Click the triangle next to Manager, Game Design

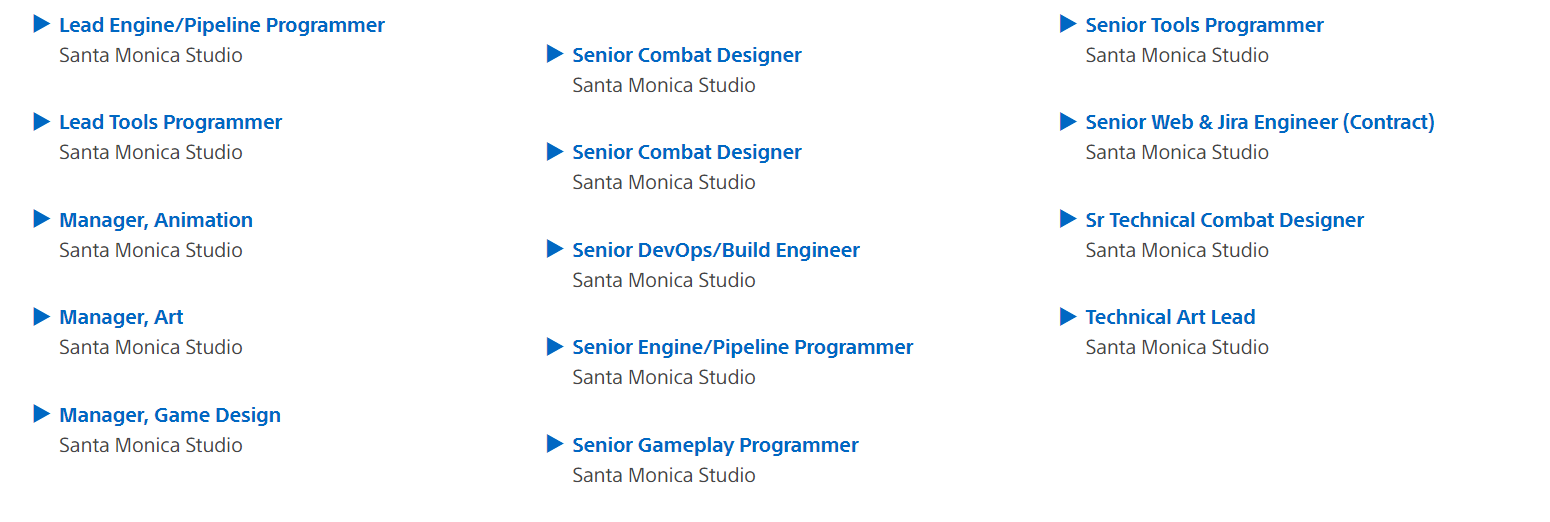42,414
